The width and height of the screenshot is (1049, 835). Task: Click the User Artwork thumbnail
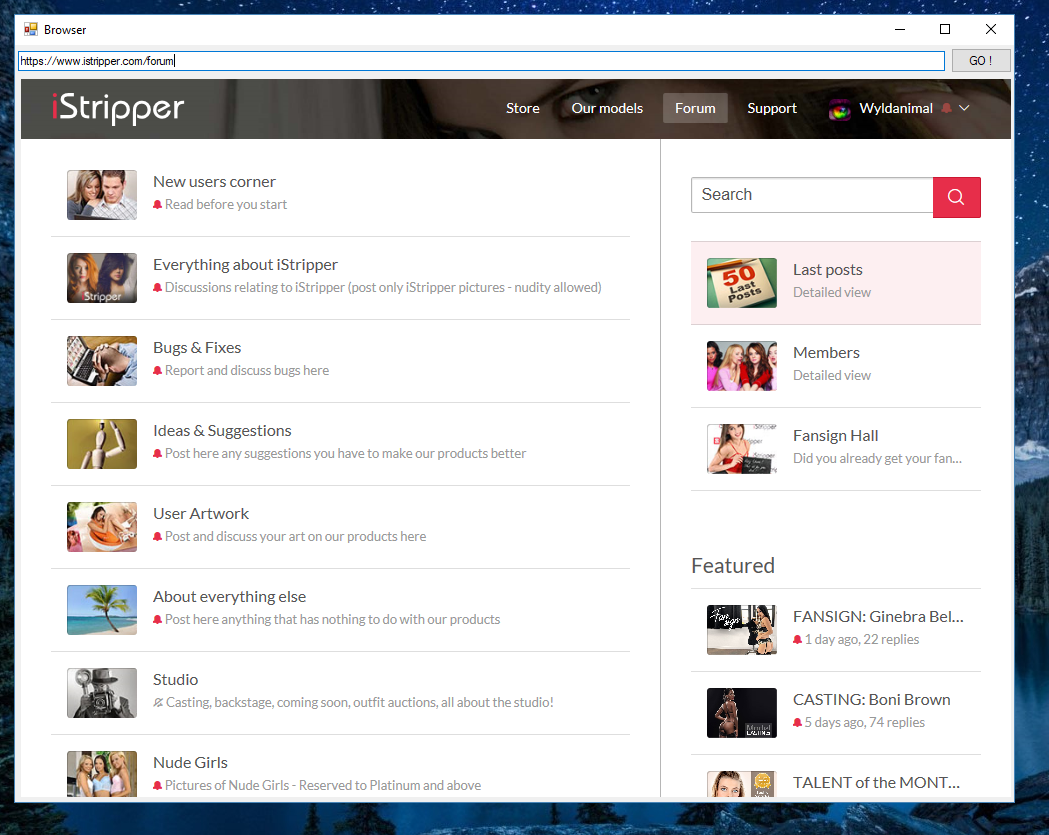point(102,527)
